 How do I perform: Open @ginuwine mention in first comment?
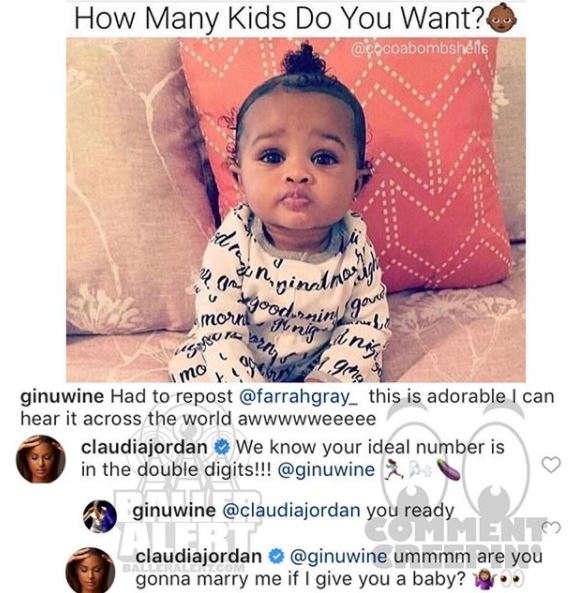pyautogui.click(x=326, y=470)
